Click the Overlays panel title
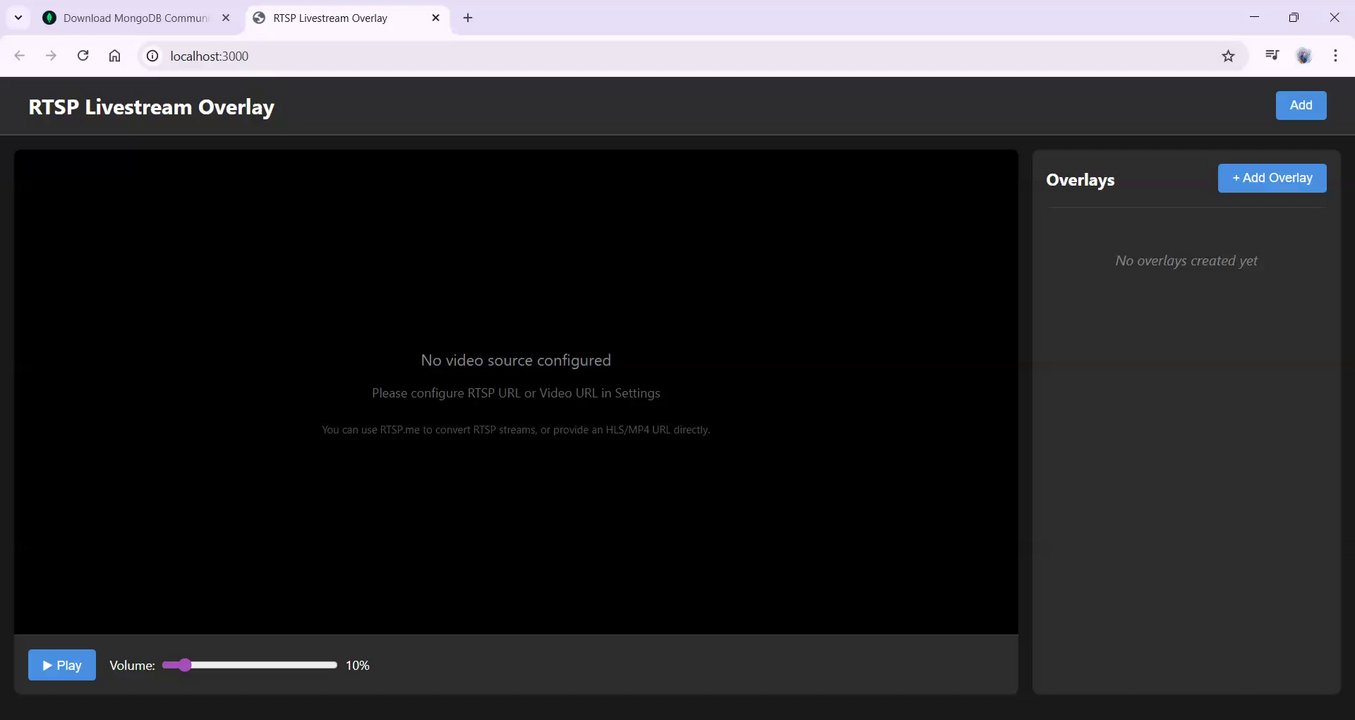This screenshot has height=720, width=1355. tap(1080, 180)
